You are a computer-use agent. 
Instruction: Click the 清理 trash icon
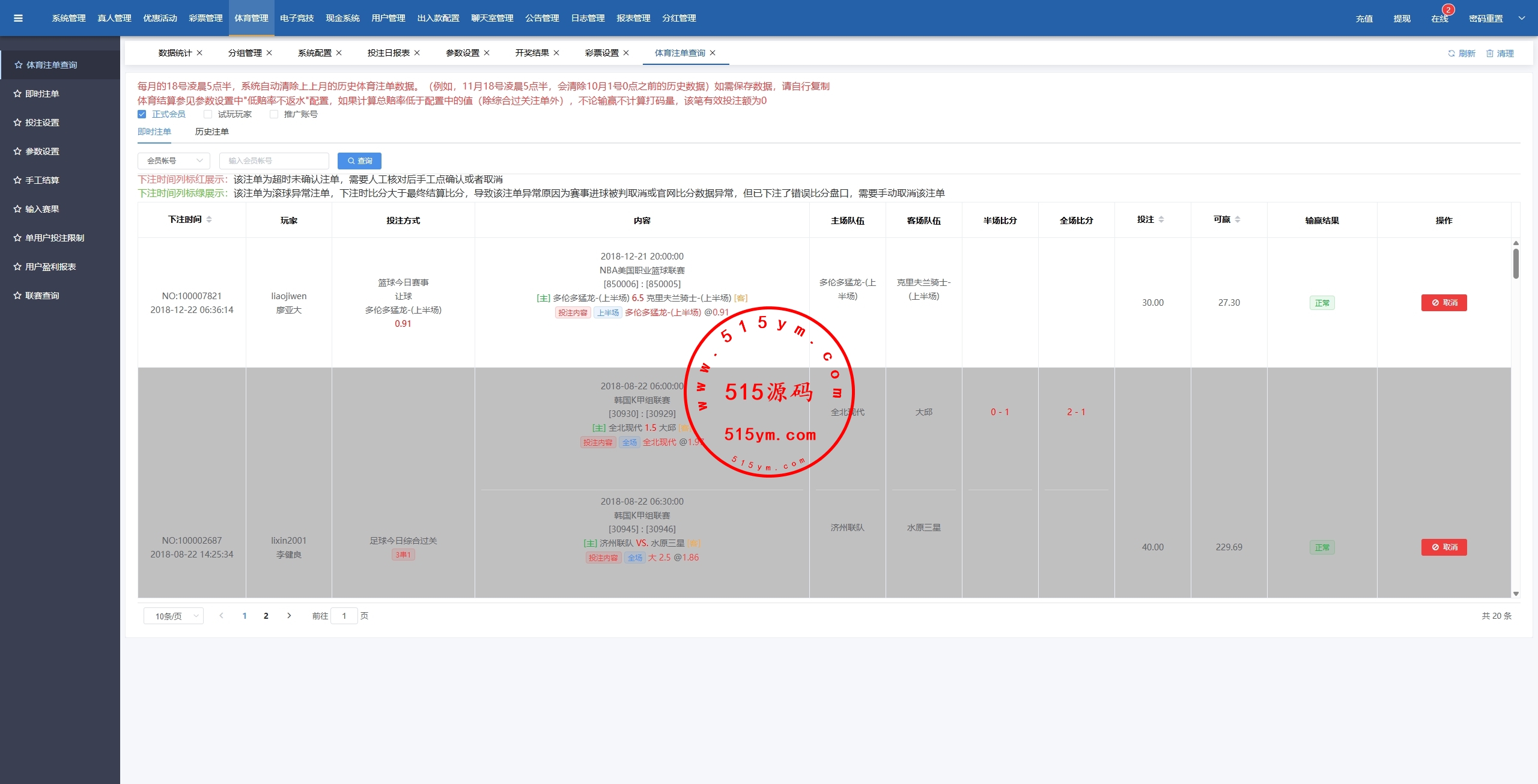(1489, 53)
